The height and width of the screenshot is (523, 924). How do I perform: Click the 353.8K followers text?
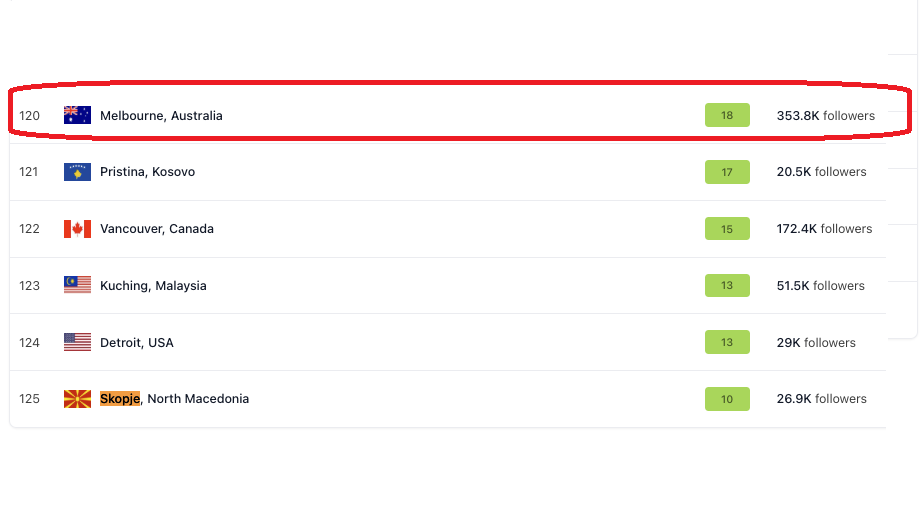point(825,116)
